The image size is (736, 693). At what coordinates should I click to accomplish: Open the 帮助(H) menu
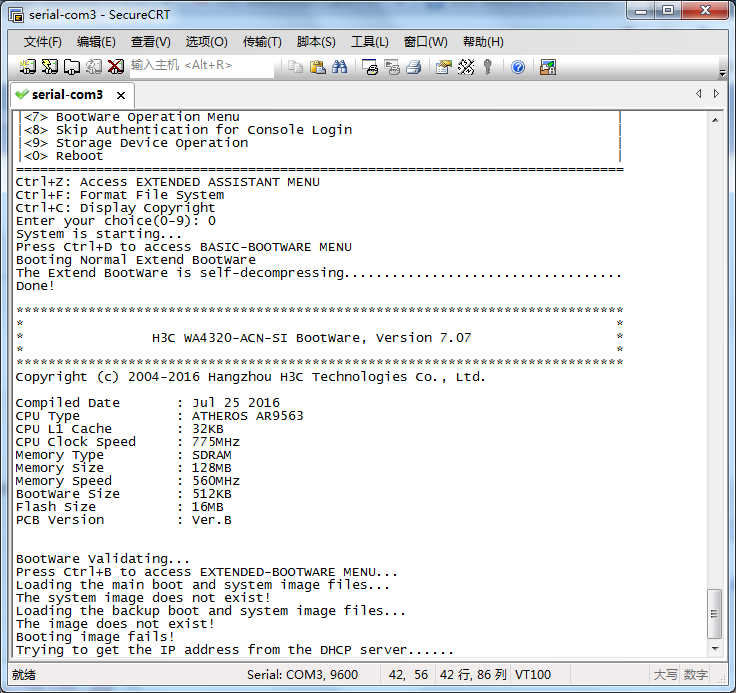[483, 42]
